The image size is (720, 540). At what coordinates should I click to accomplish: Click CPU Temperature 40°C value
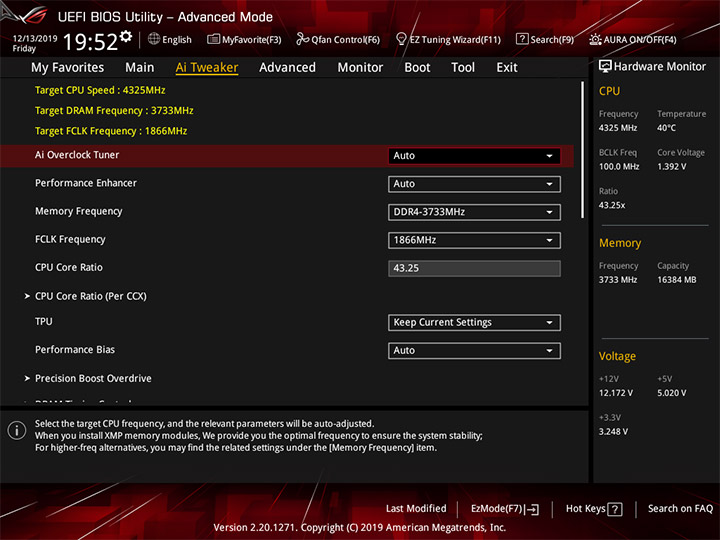click(666, 128)
